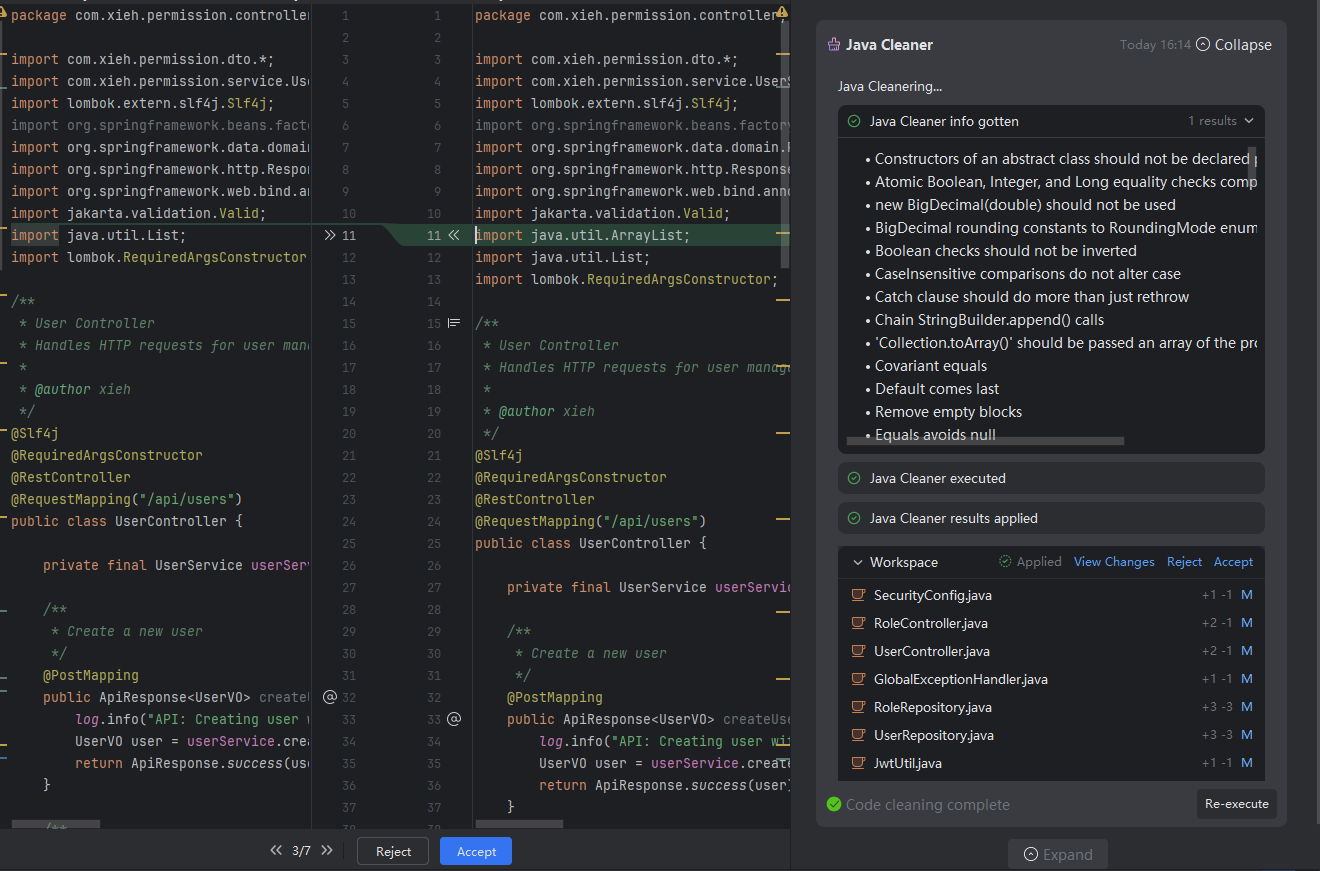Click the @ gutter icon on left line 32

click(330, 697)
